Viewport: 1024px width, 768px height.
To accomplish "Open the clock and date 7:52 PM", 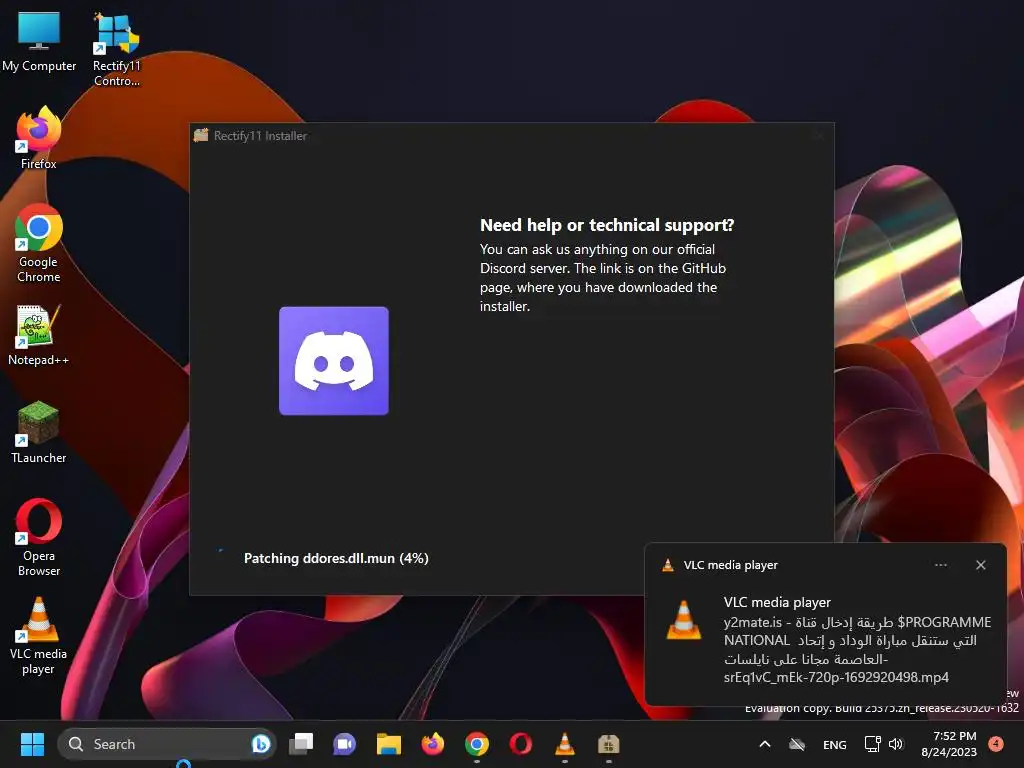I will pyautogui.click(x=949, y=744).
